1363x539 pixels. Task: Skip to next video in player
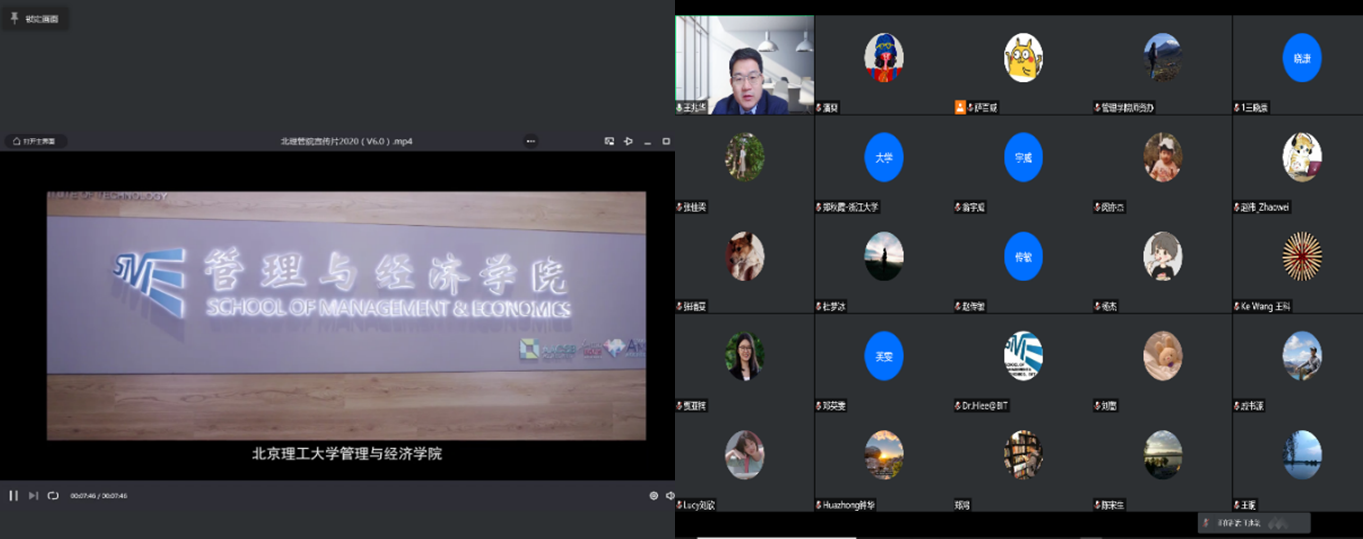click(x=33, y=495)
